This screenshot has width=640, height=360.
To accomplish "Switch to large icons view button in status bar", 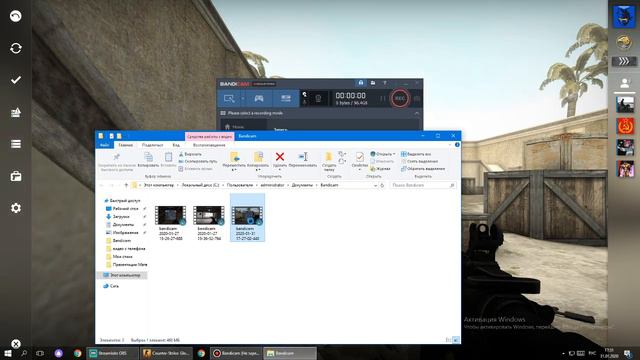I will tap(456, 340).
